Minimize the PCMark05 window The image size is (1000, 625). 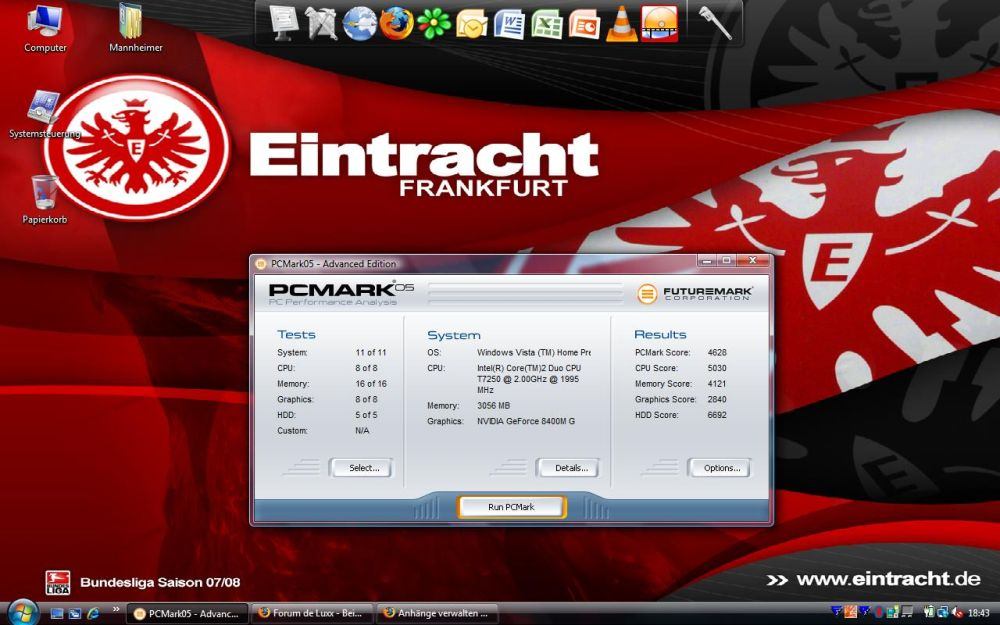pyautogui.click(x=707, y=260)
